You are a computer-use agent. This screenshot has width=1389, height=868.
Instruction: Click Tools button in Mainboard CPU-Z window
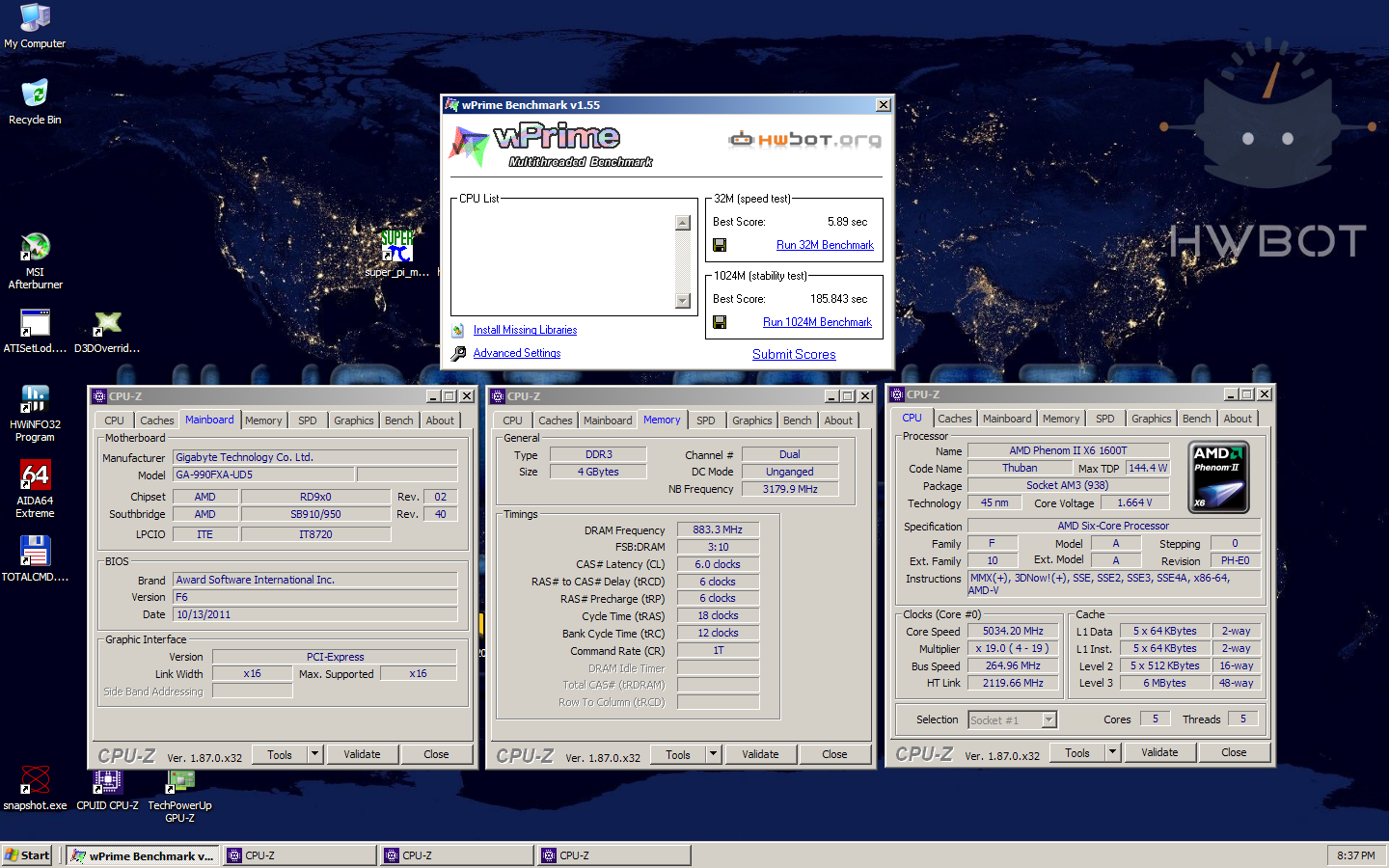pos(280,754)
